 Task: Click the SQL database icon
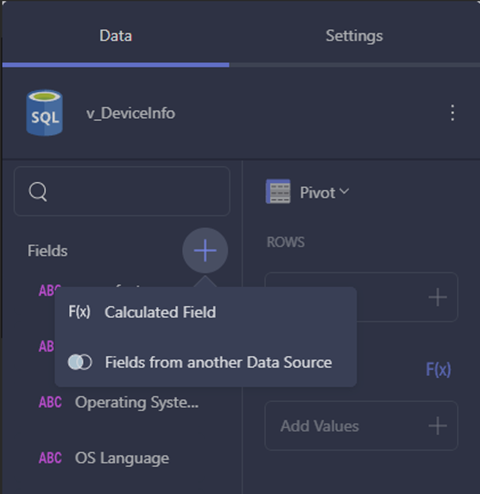click(x=45, y=113)
